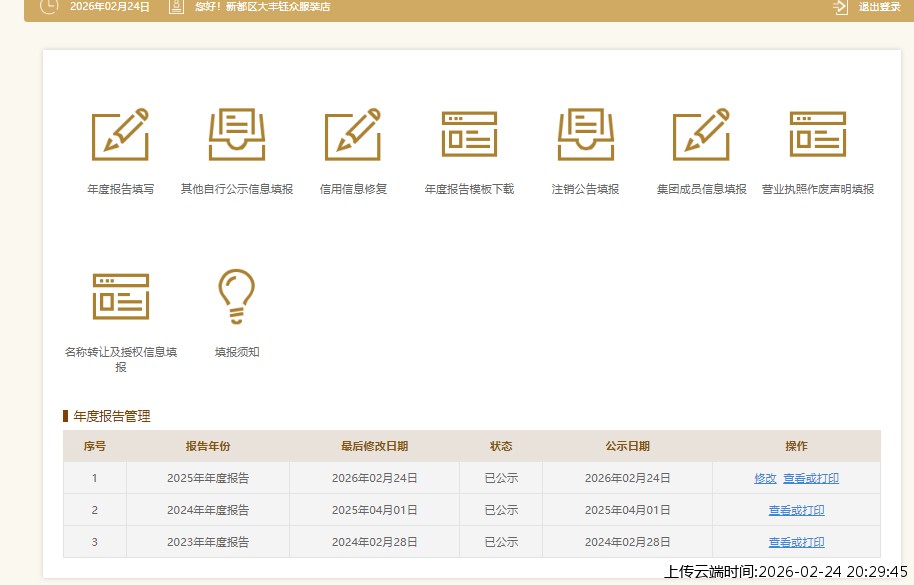Click the clock icon beside the date
Viewport: 914px width, 585px height.
(49, 8)
